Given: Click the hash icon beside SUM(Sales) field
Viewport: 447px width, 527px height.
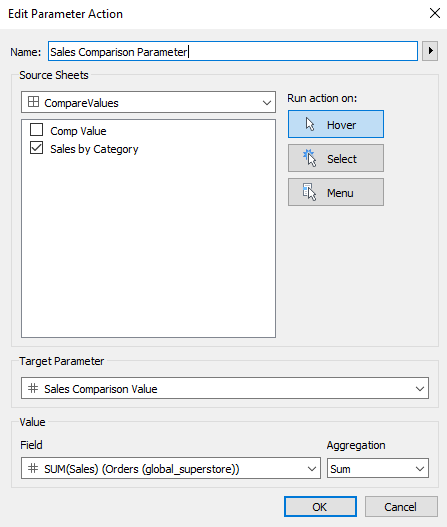Looking at the screenshot, I should (x=33, y=468).
